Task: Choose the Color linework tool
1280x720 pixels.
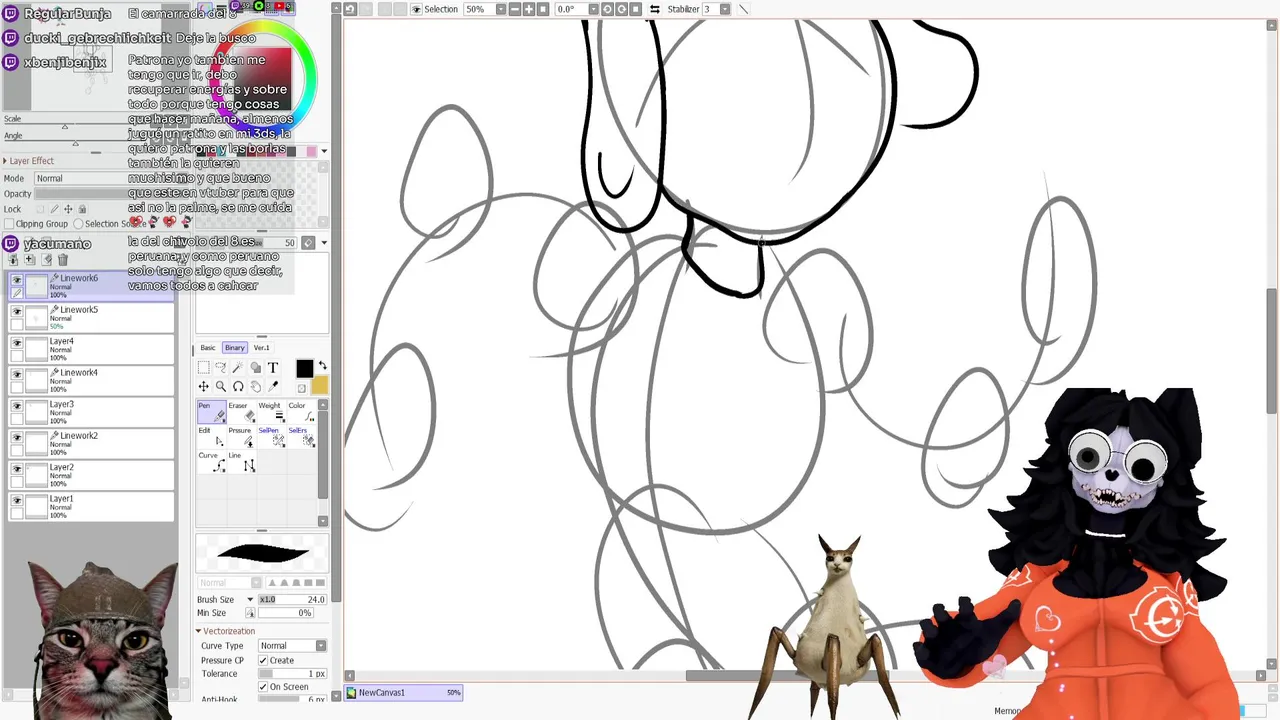Action: (301, 411)
